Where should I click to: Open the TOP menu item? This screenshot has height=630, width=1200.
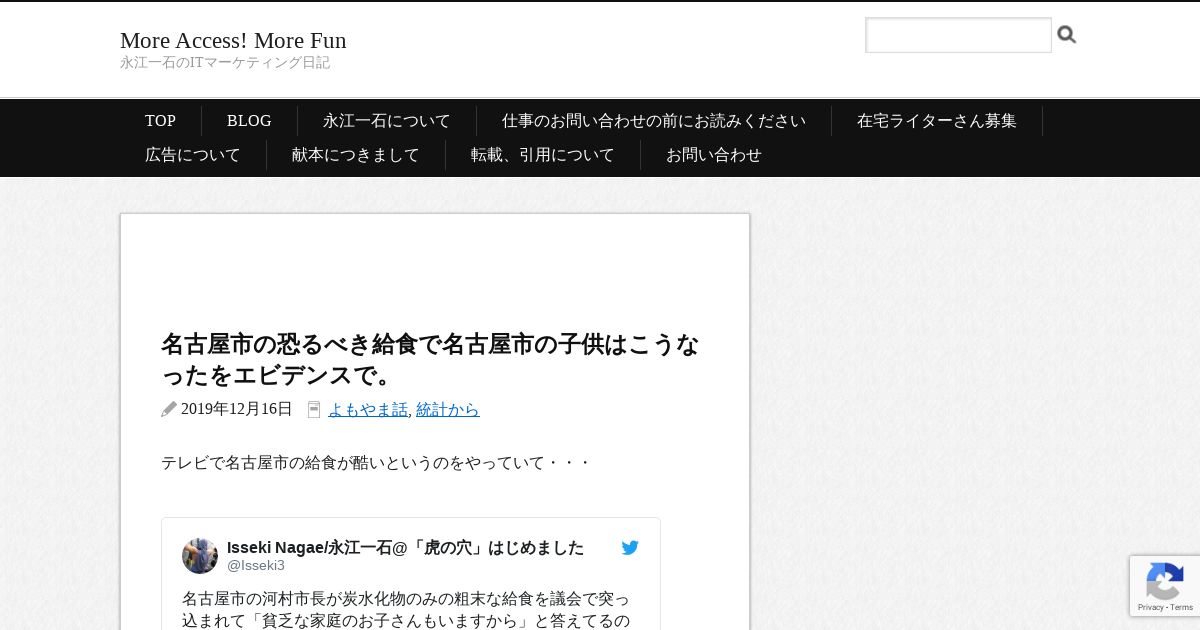click(160, 121)
